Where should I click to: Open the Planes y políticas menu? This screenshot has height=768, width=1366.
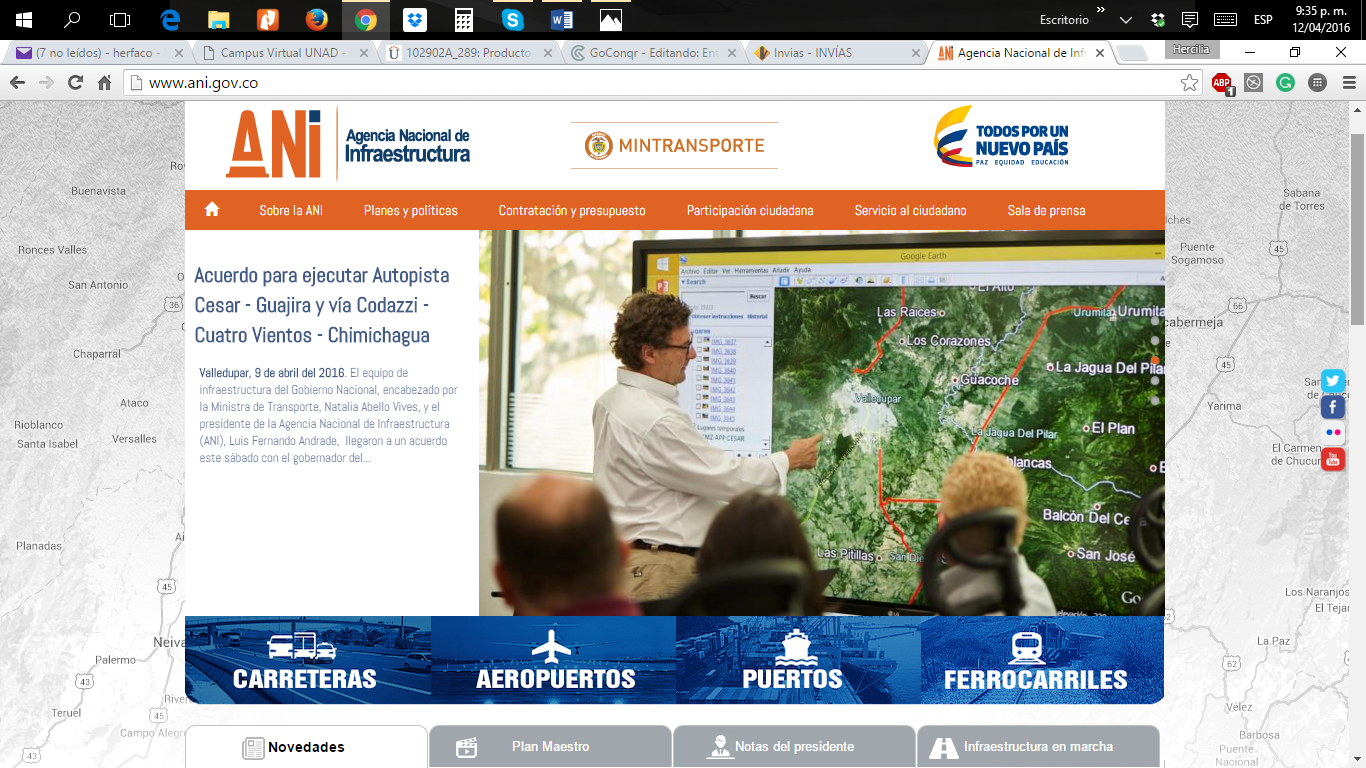(411, 210)
